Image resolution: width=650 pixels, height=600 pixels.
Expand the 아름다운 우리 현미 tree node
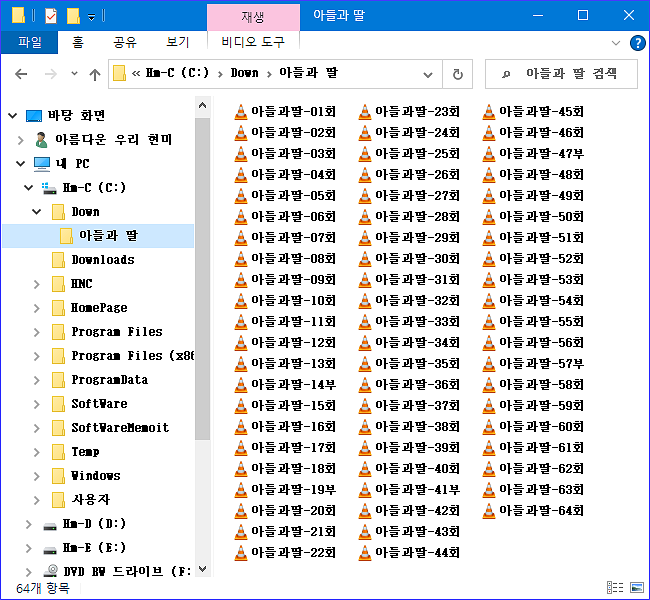(21, 140)
